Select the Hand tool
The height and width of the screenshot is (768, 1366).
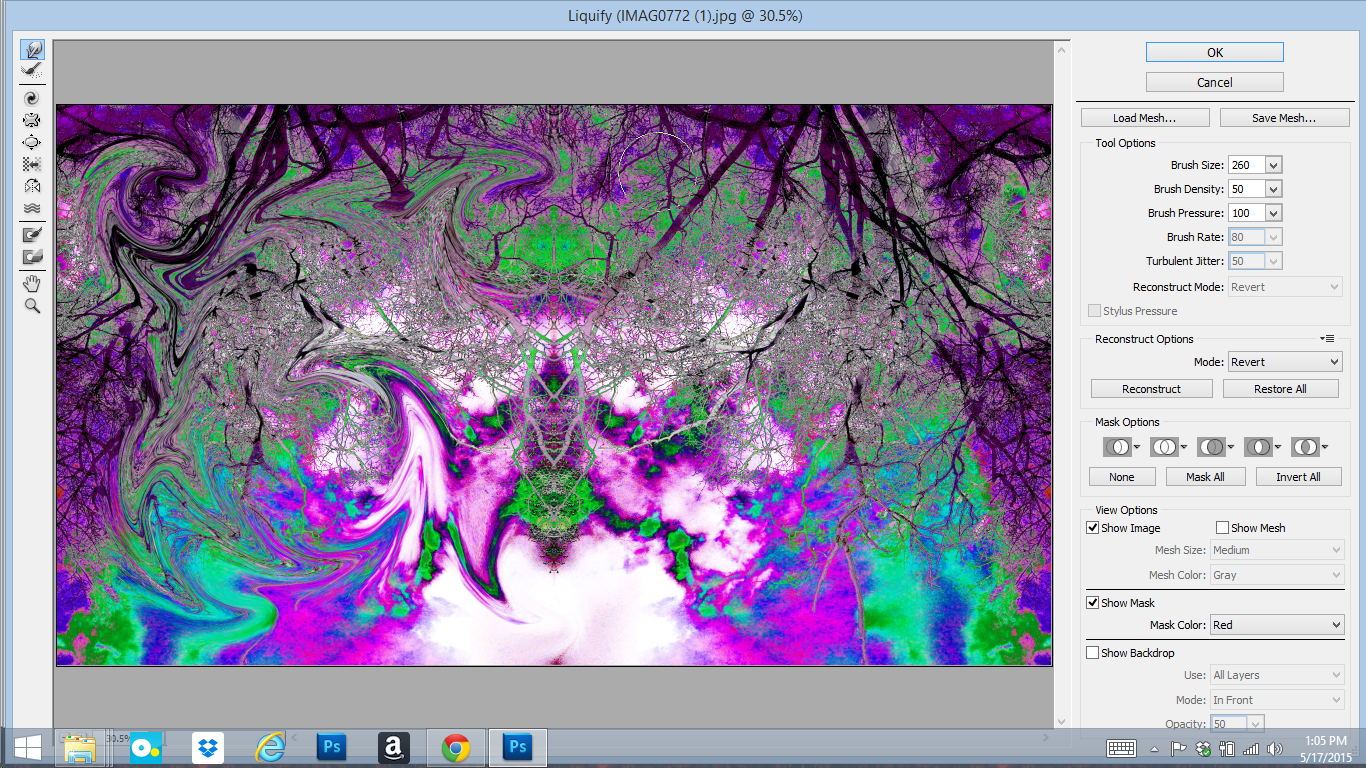[x=32, y=284]
